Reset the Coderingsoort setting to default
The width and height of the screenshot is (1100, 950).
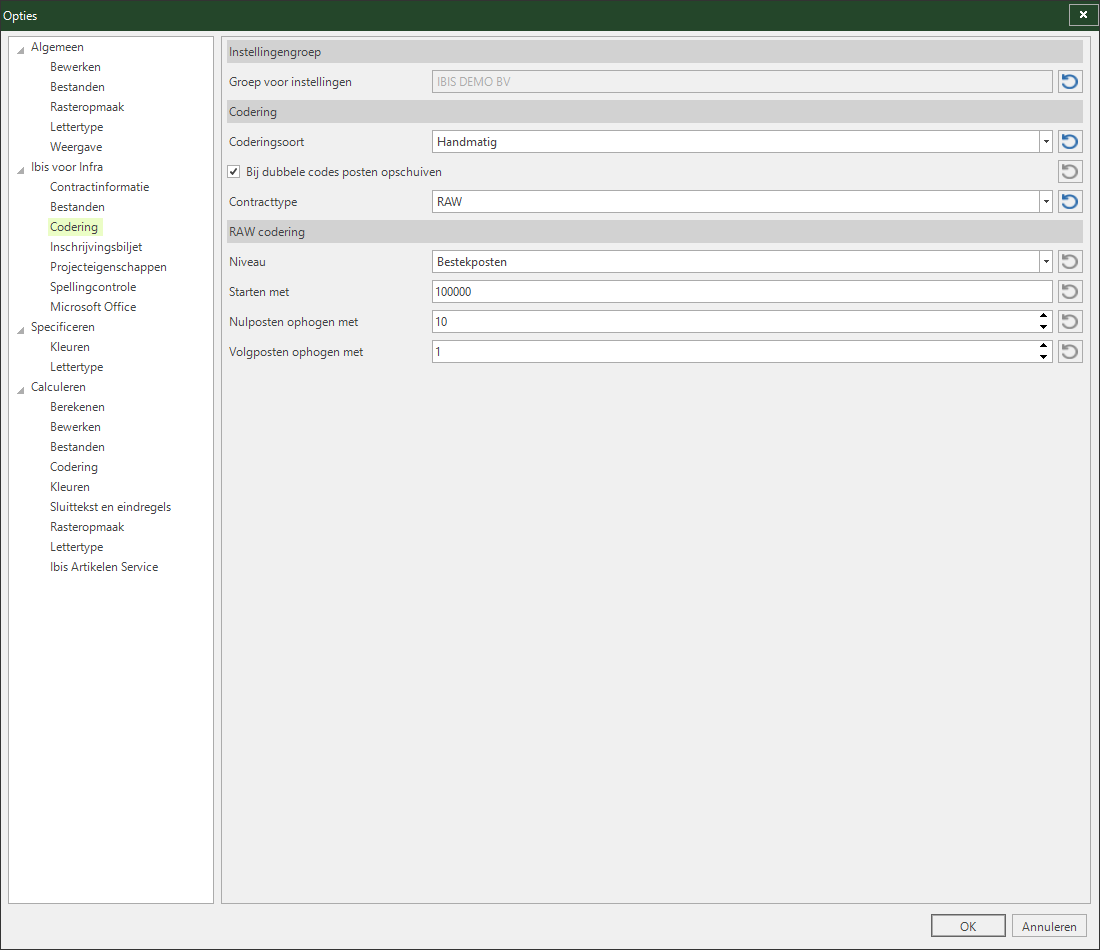pos(1070,142)
